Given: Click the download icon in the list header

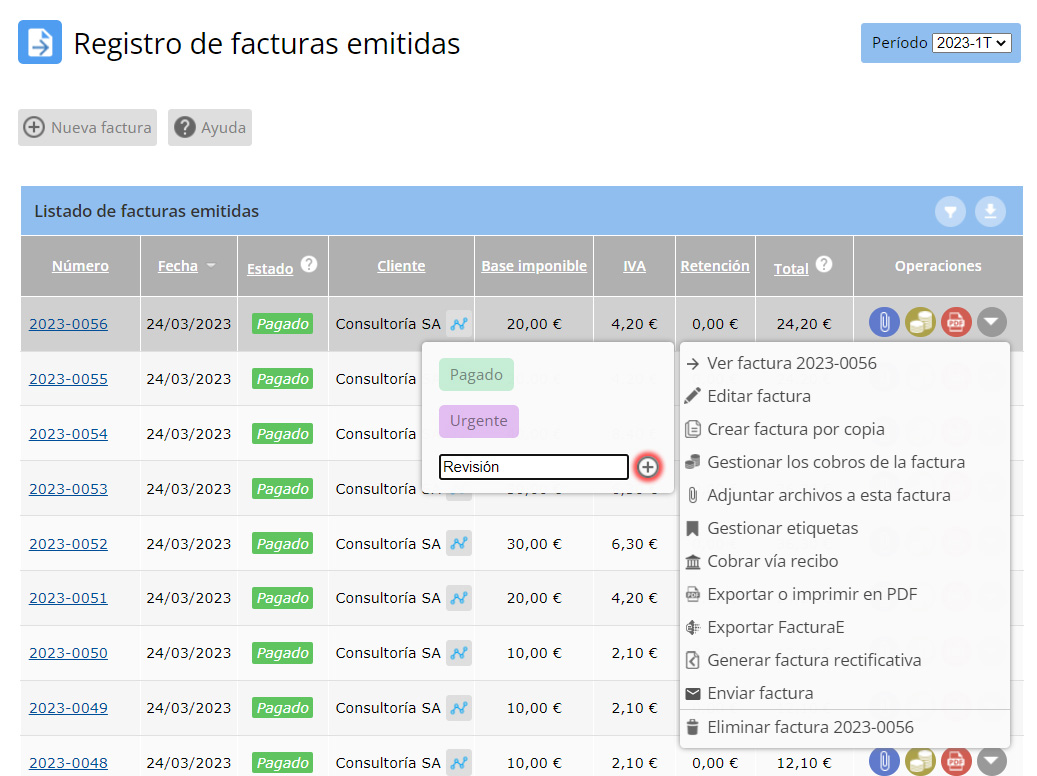Looking at the screenshot, I should click(x=990, y=212).
